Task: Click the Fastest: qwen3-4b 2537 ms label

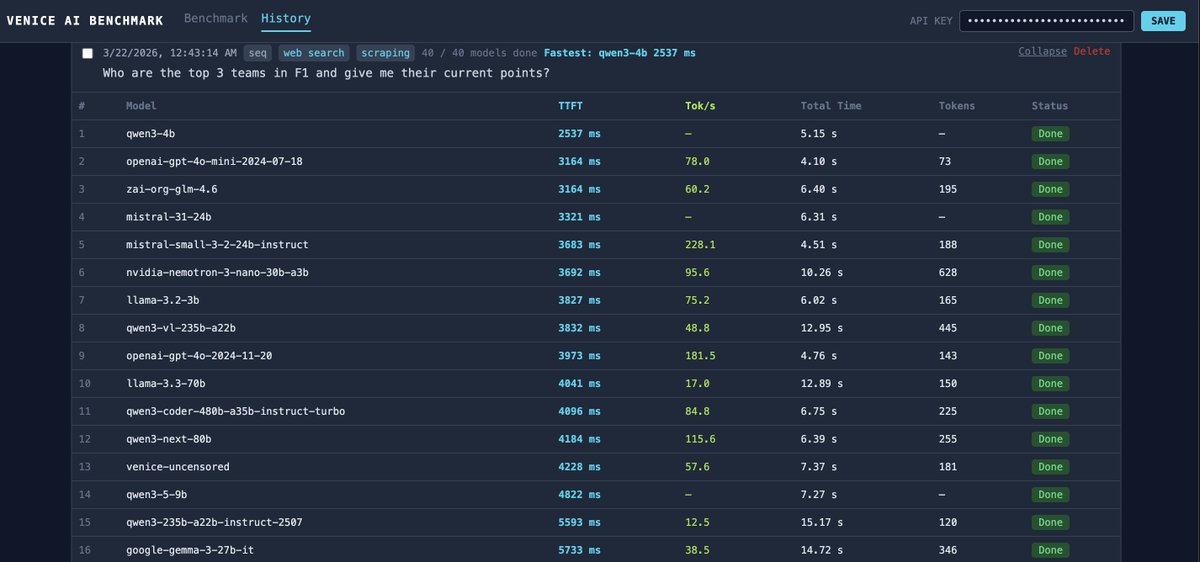Action: 620,53
